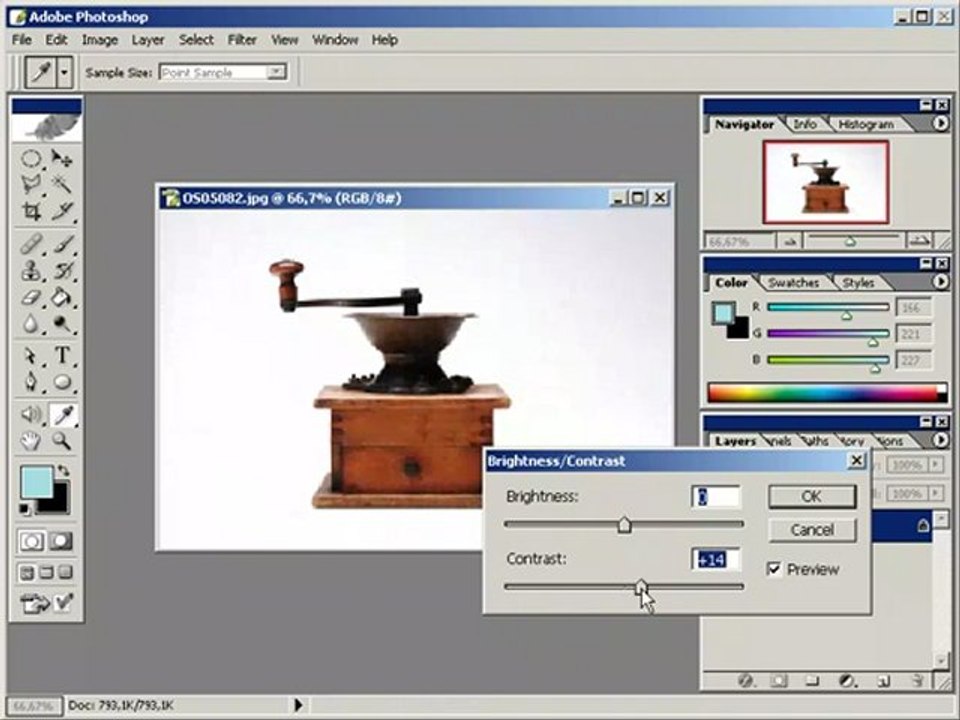This screenshot has height=720, width=960.
Task: Open the Filter menu
Action: point(242,40)
